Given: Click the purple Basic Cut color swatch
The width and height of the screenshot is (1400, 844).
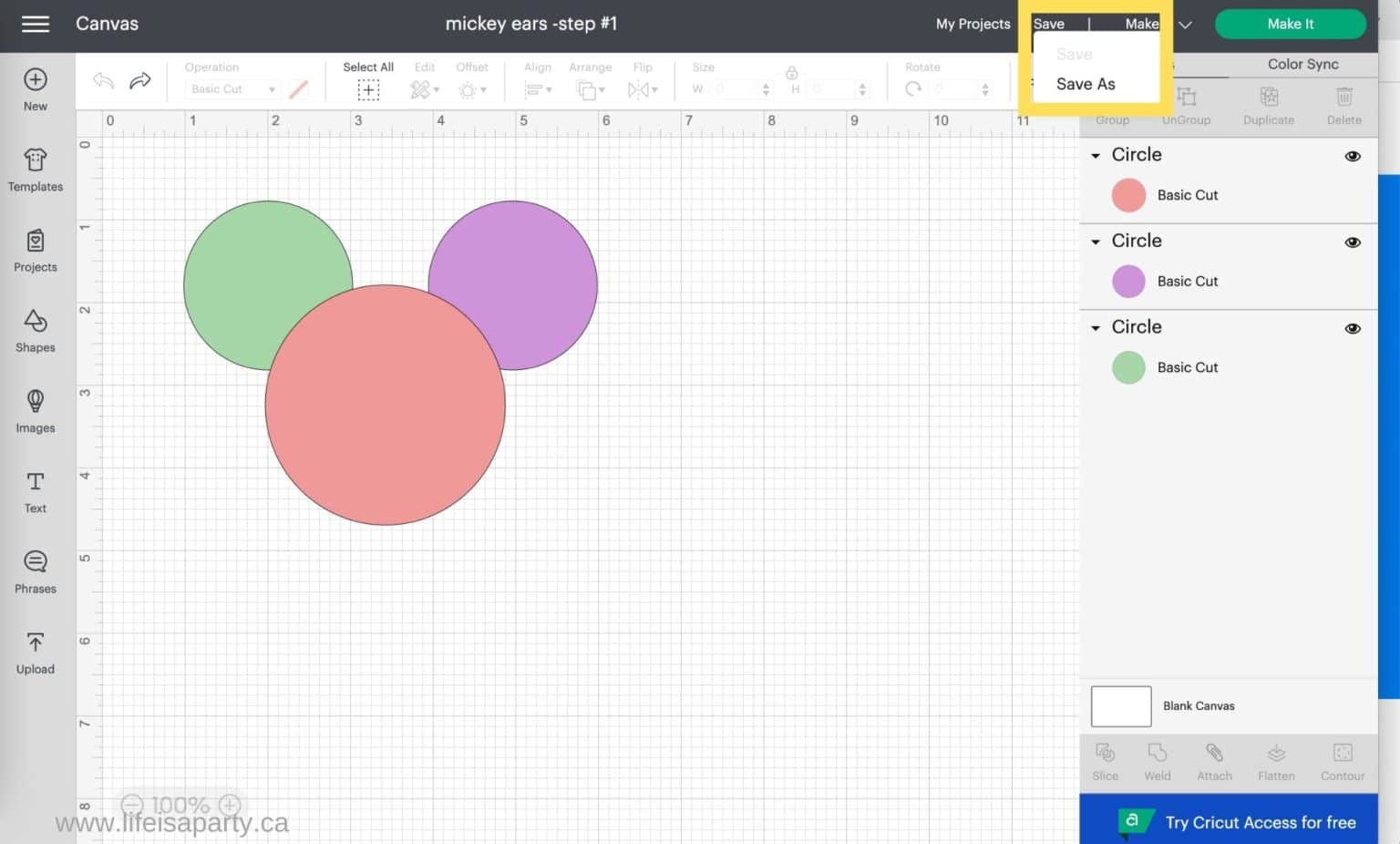Looking at the screenshot, I should (x=1128, y=282).
